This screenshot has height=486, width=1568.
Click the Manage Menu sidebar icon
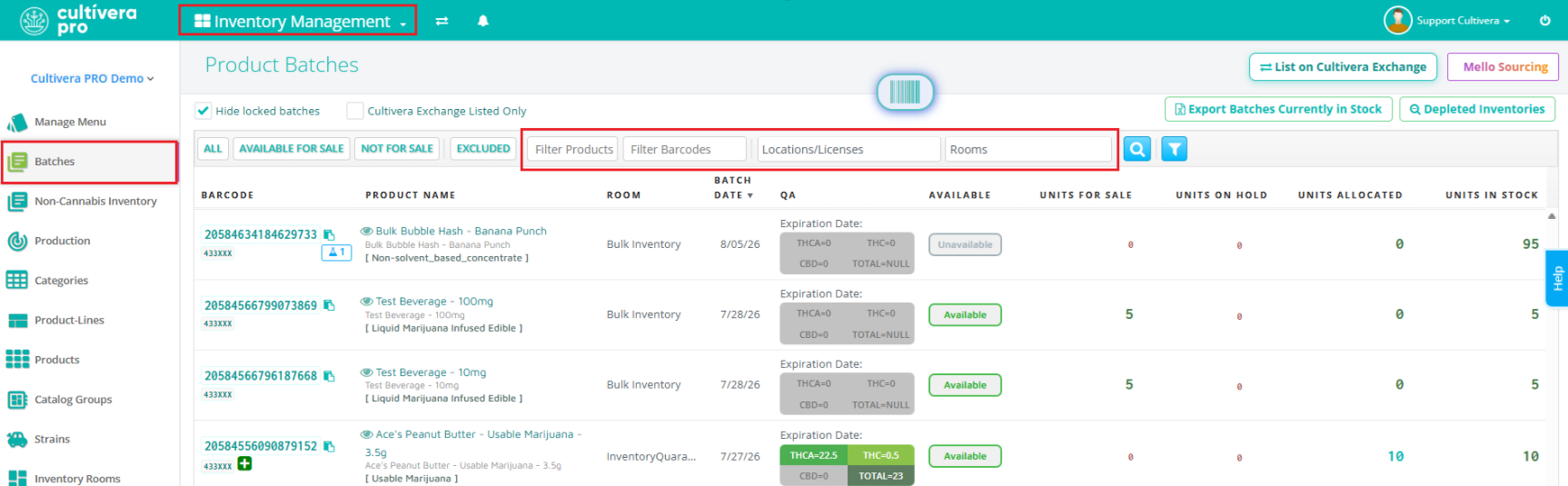tap(17, 122)
